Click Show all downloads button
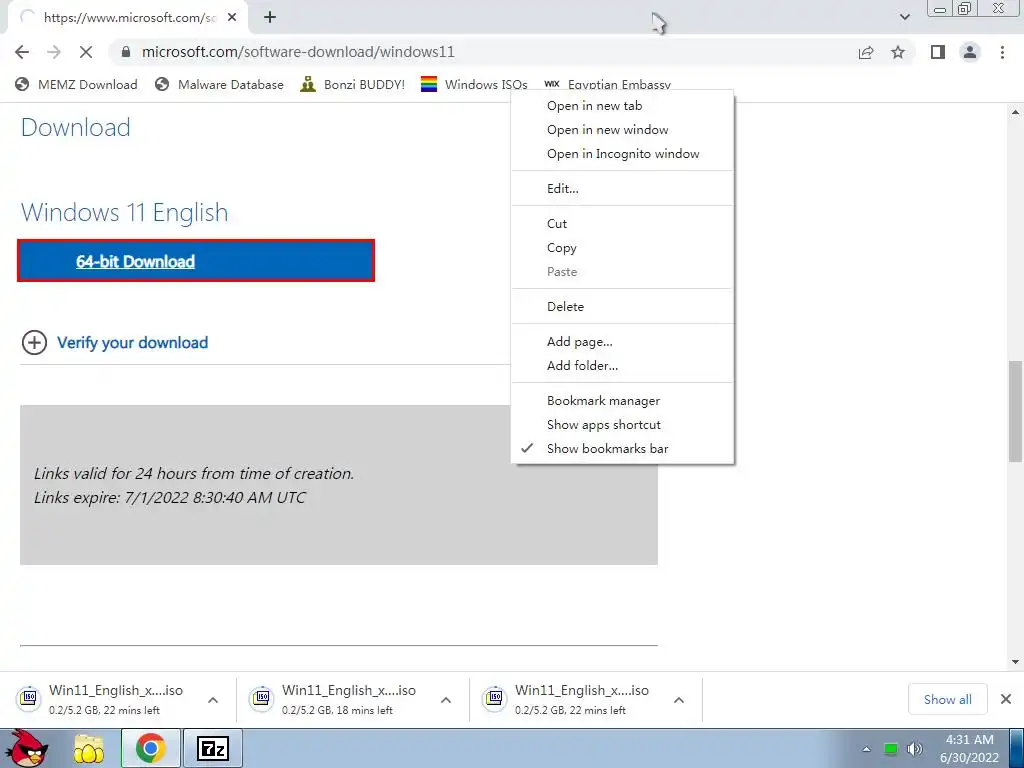 coord(948,699)
